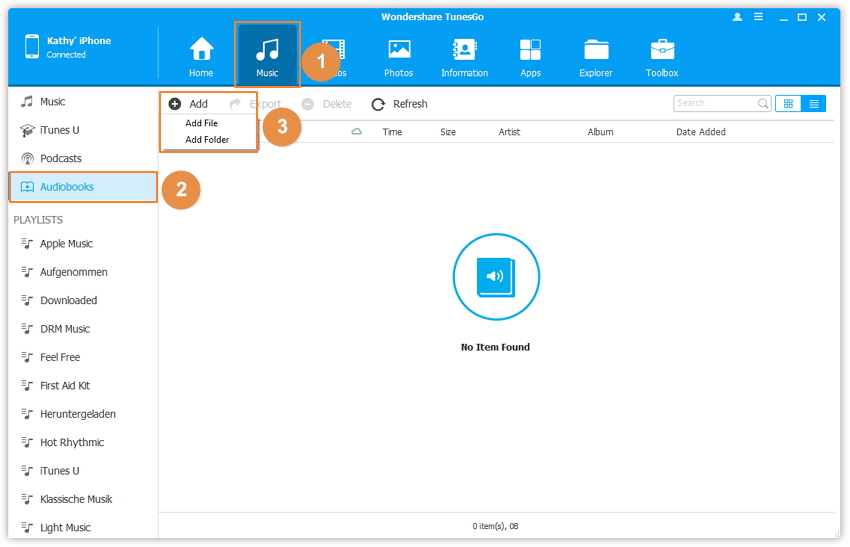Image resolution: width=850 pixels, height=547 pixels.
Task: Click the search magnifier icon
Action: [763, 103]
